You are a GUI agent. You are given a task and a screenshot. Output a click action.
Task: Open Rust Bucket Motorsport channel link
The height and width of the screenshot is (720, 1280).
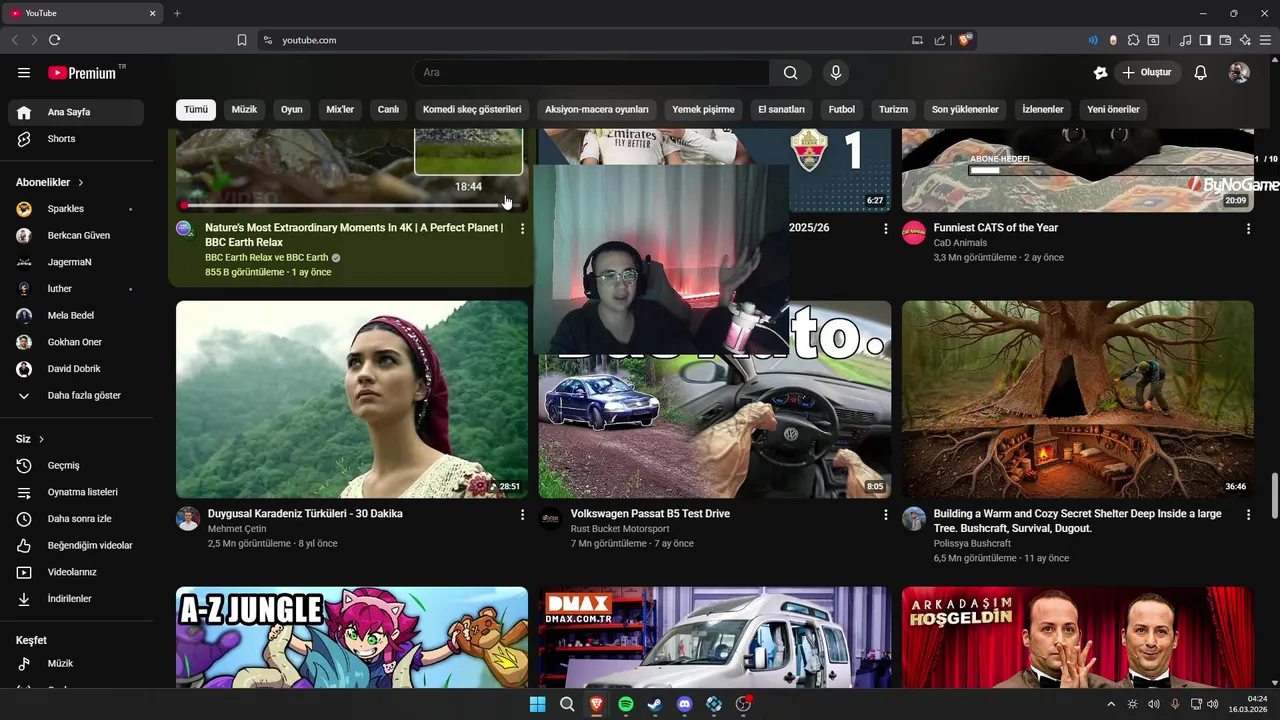[620, 529]
